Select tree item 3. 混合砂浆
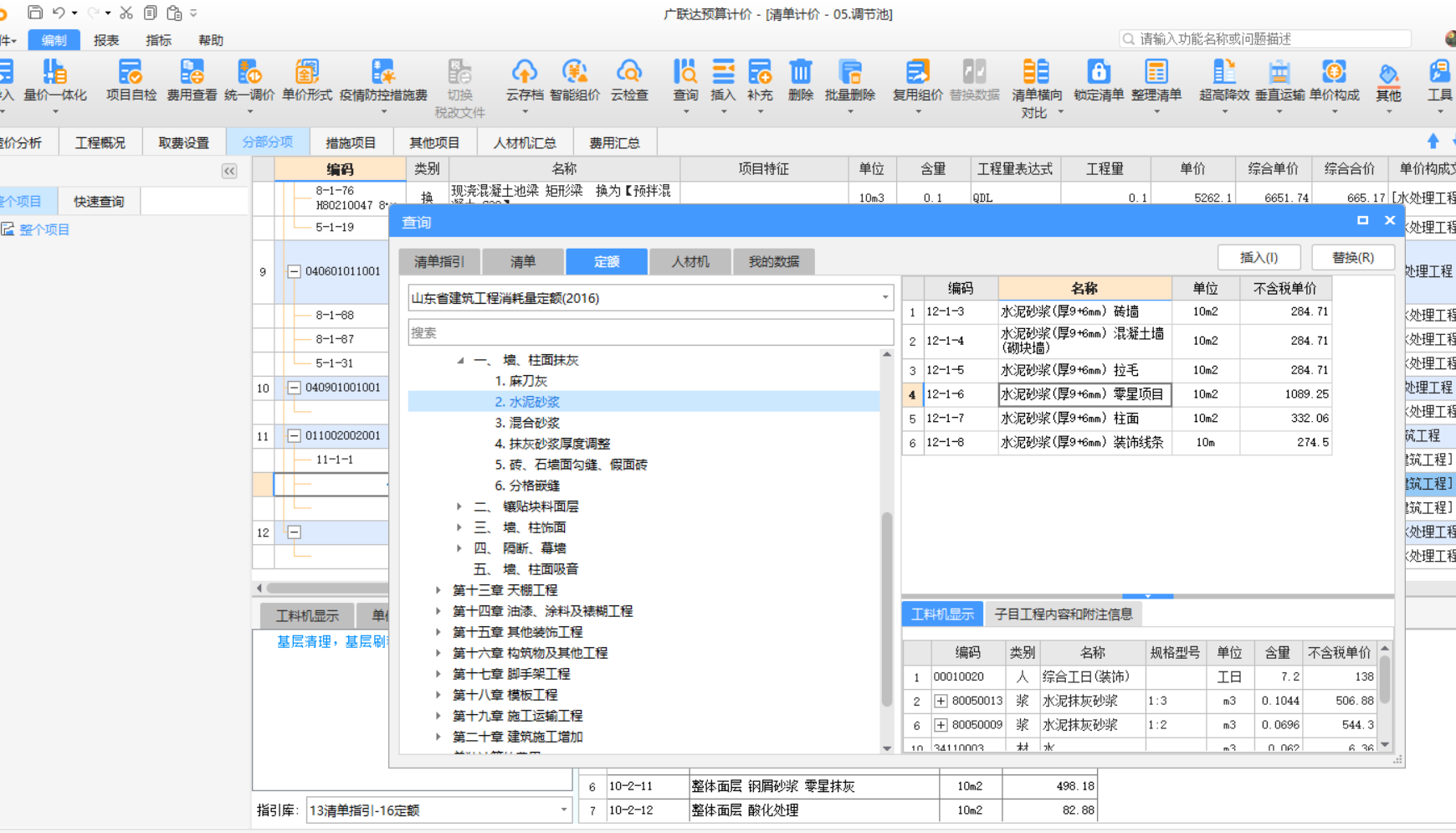1456x833 pixels. pyautogui.click(x=527, y=423)
